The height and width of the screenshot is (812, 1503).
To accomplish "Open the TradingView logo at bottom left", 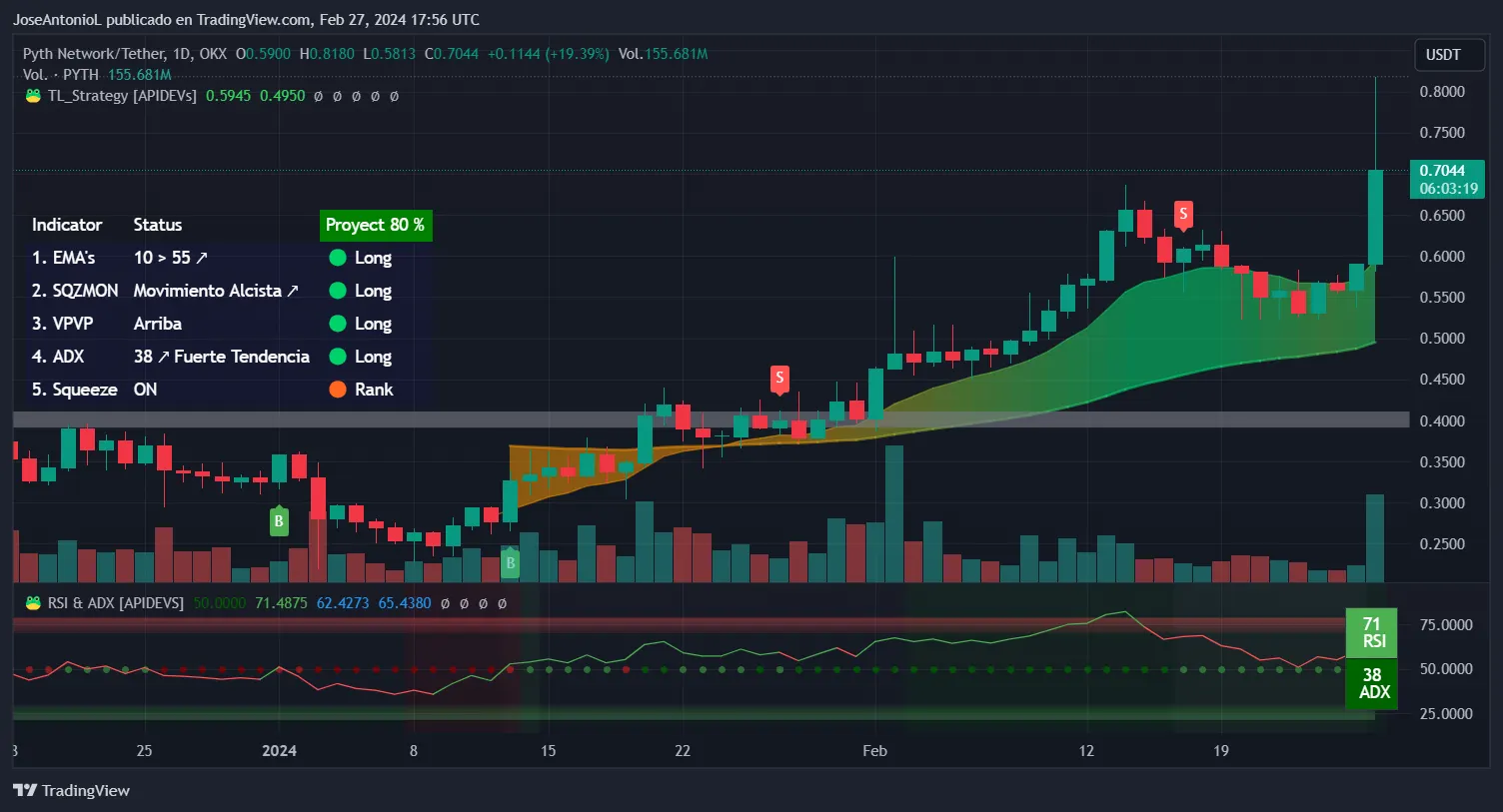I will click(x=72, y=790).
